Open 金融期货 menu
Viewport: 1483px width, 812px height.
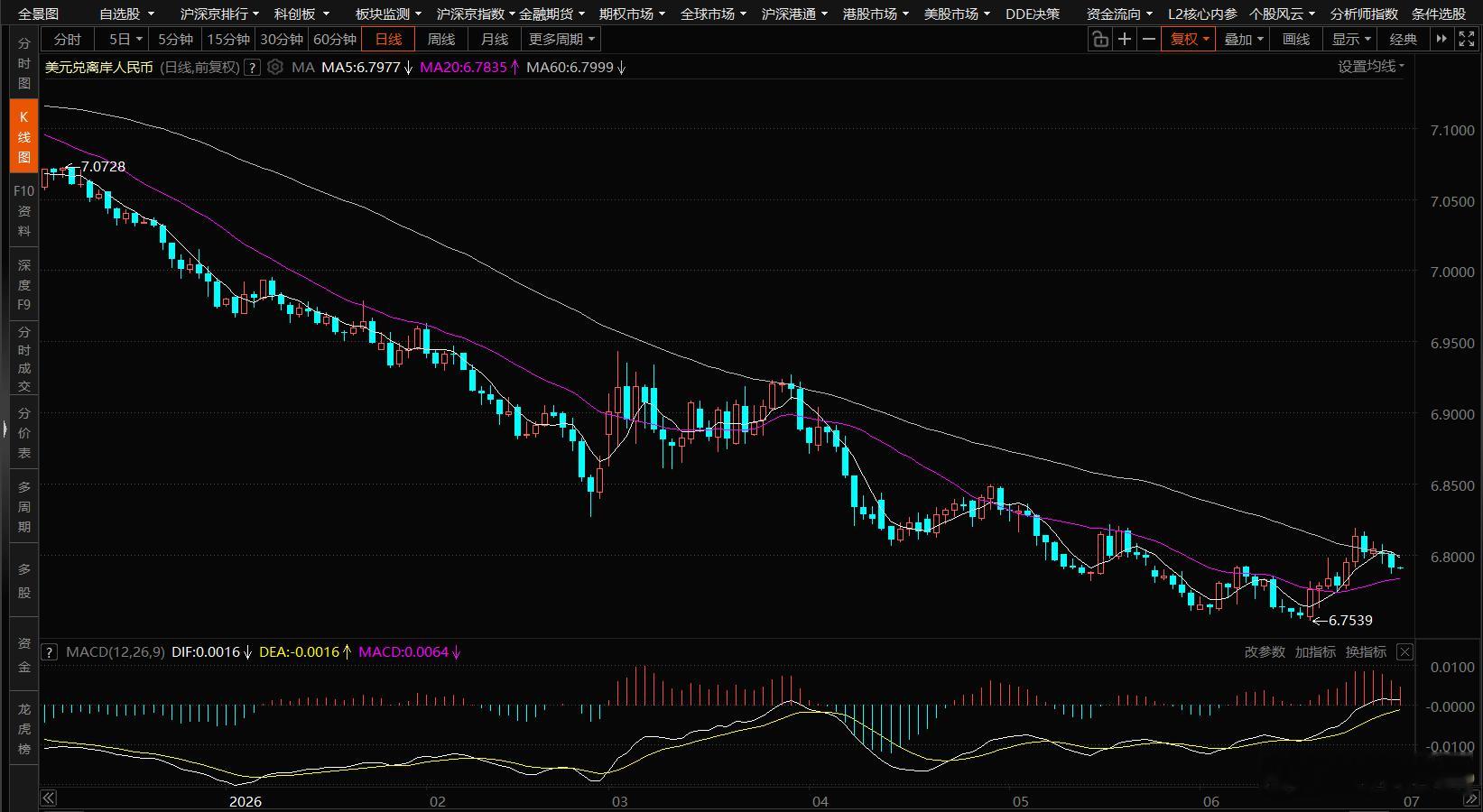coord(551,14)
